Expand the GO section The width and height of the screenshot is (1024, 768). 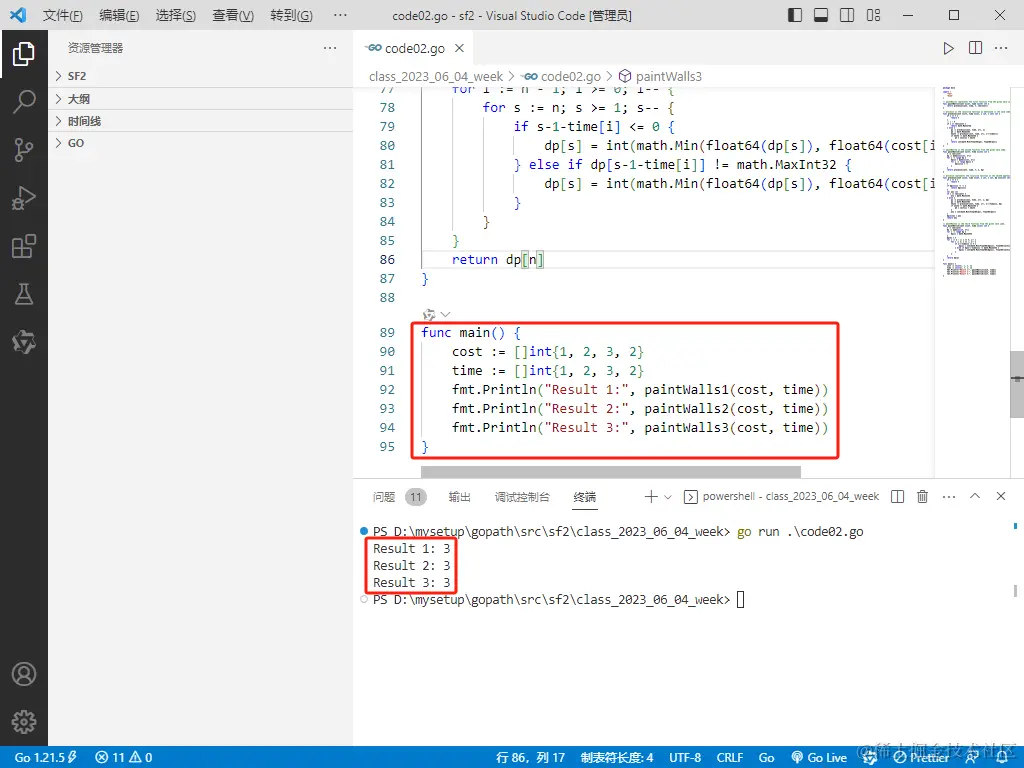pyautogui.click(x=200, y=143)
